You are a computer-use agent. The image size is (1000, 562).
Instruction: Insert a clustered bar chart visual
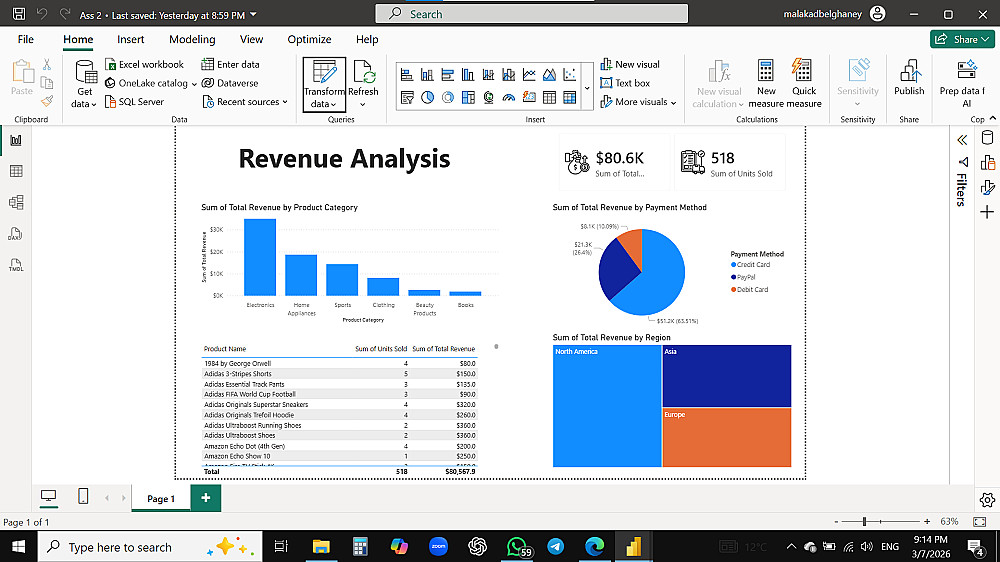447,75
